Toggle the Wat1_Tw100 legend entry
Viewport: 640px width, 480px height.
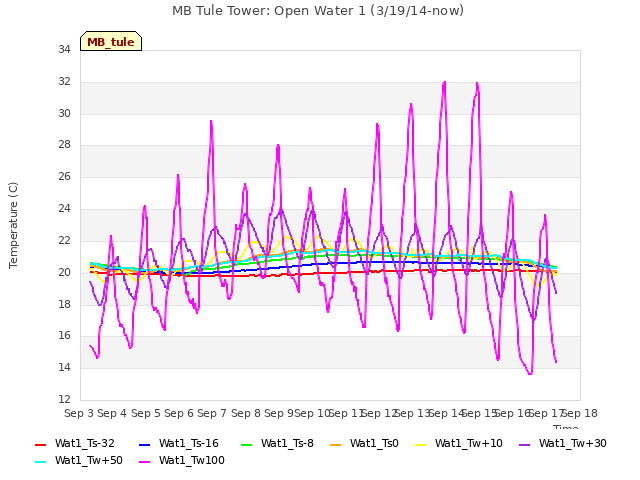(x=182, y=461)
